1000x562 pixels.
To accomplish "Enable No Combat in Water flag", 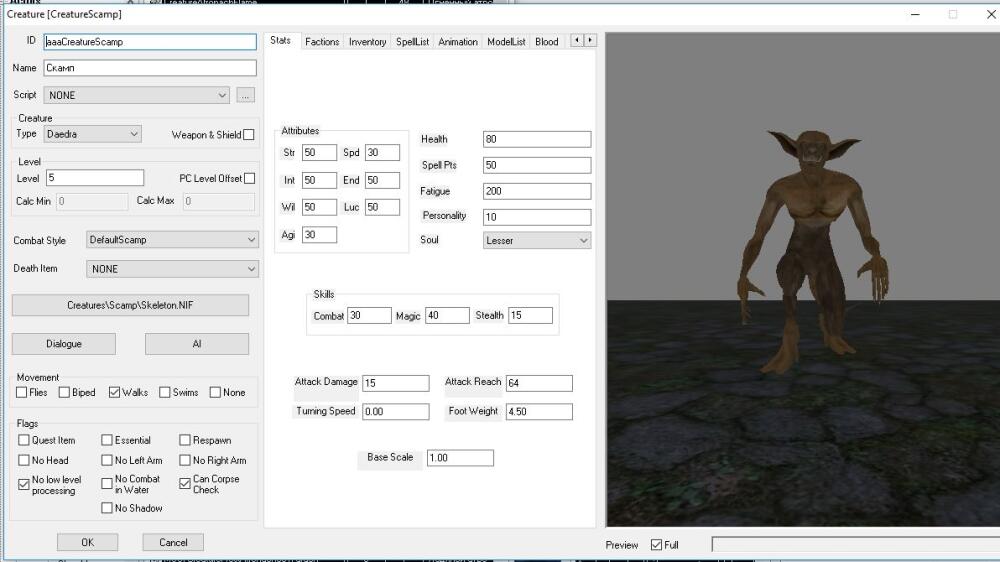I will click(x=107, y=484).
